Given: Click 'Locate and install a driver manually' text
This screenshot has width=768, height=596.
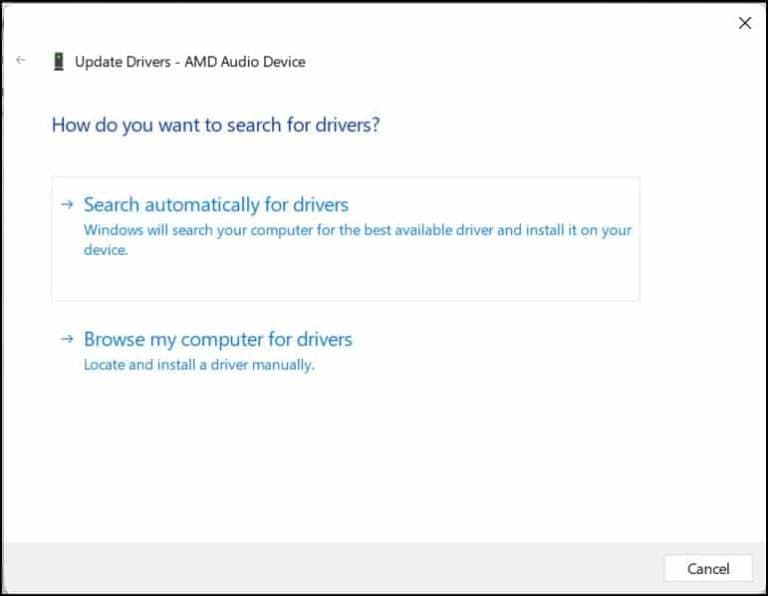Looking at the screenshot, I should (199, 365).
